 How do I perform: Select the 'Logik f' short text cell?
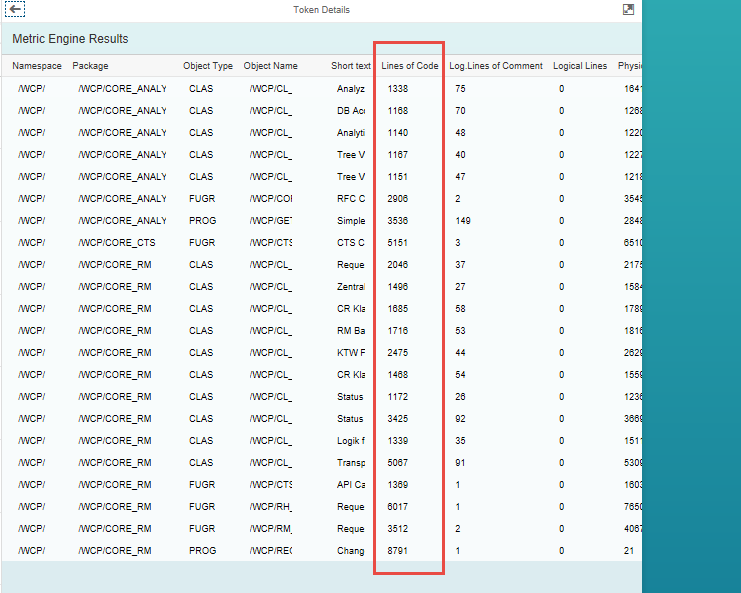click(351, 440)
